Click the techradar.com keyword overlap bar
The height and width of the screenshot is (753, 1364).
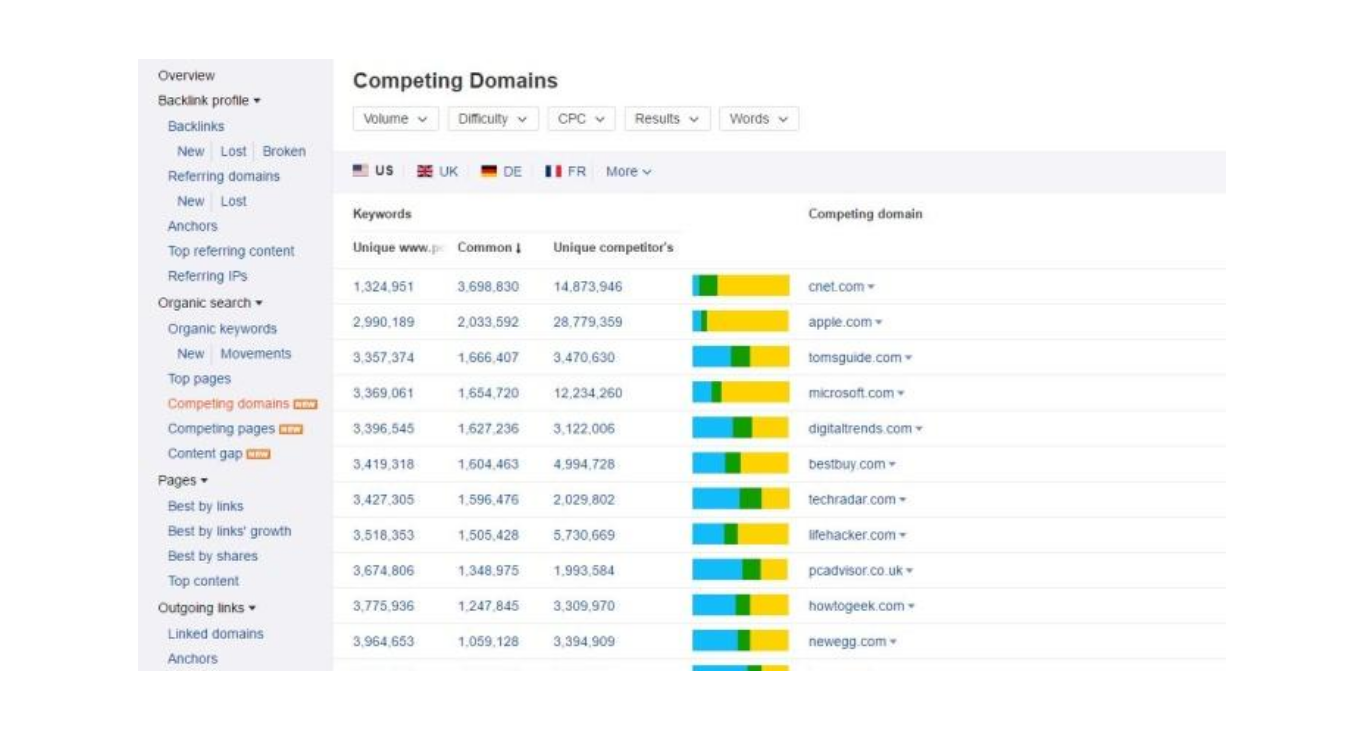(740, 499)
